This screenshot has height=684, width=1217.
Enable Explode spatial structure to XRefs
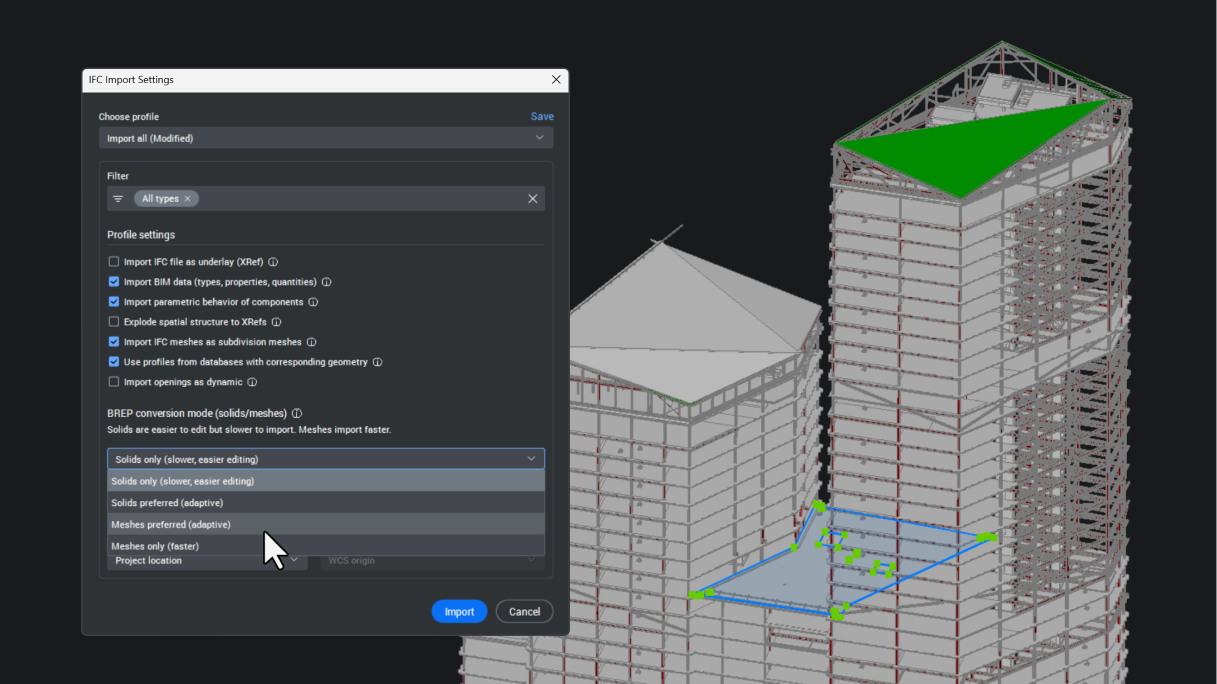pyautogui.click(x=114, y=322)
